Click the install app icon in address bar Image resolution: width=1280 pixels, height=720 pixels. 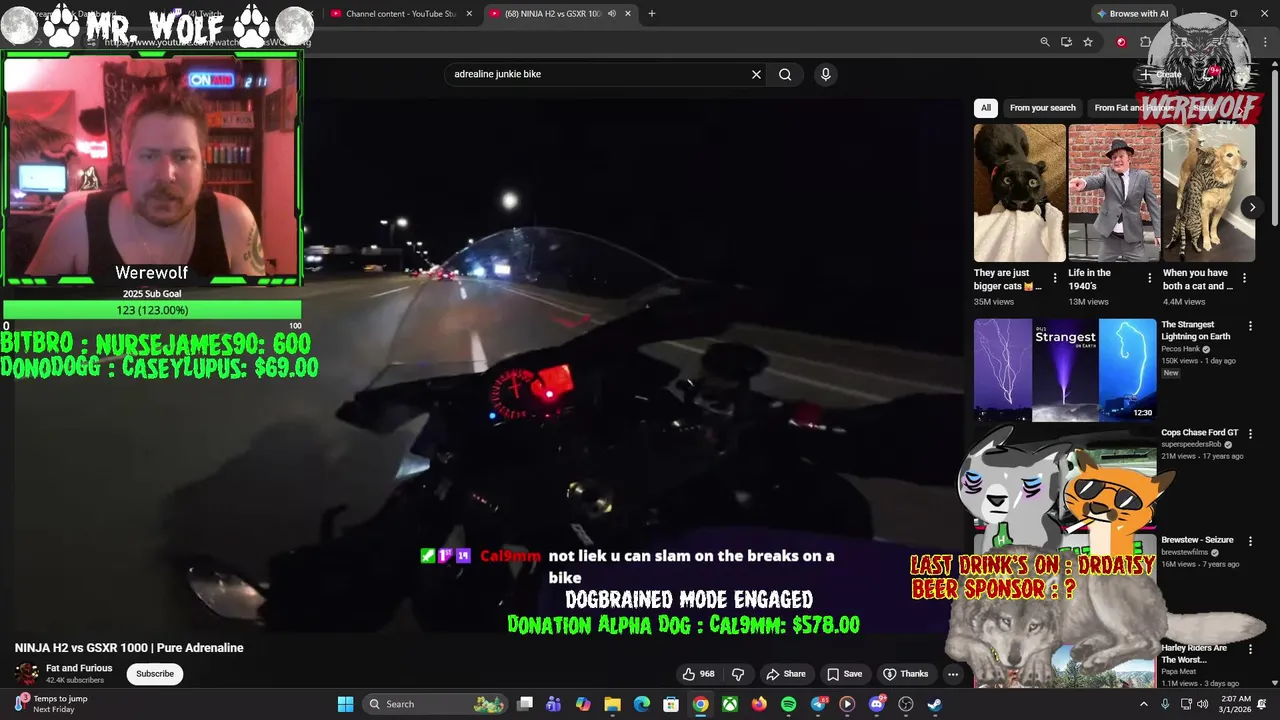coord(1066,42)
